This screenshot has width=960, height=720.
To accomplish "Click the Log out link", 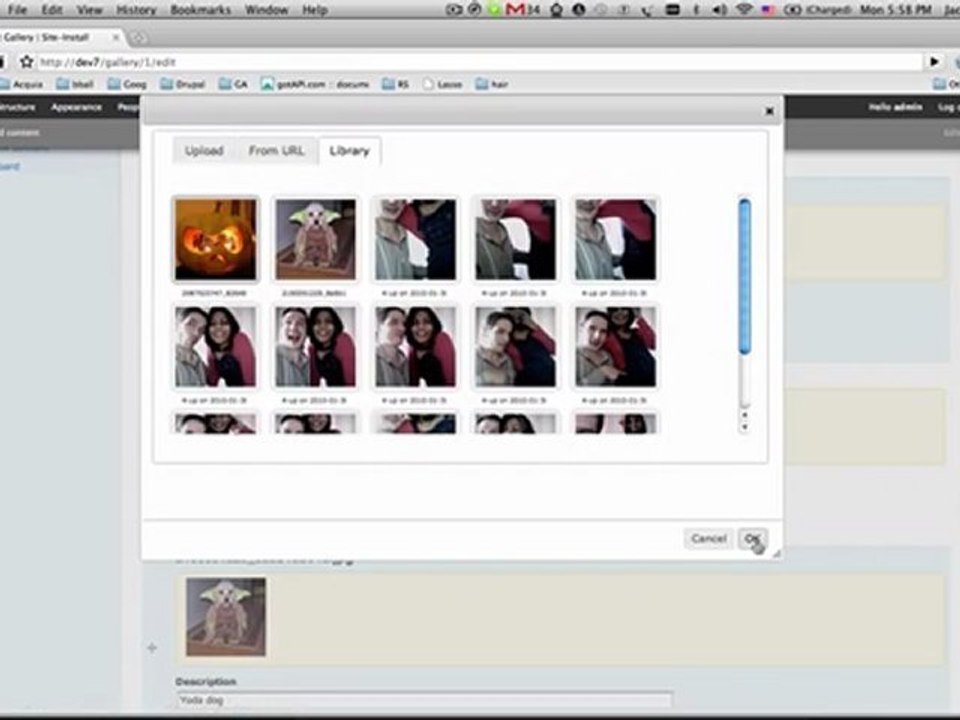I will click(948, 107).
